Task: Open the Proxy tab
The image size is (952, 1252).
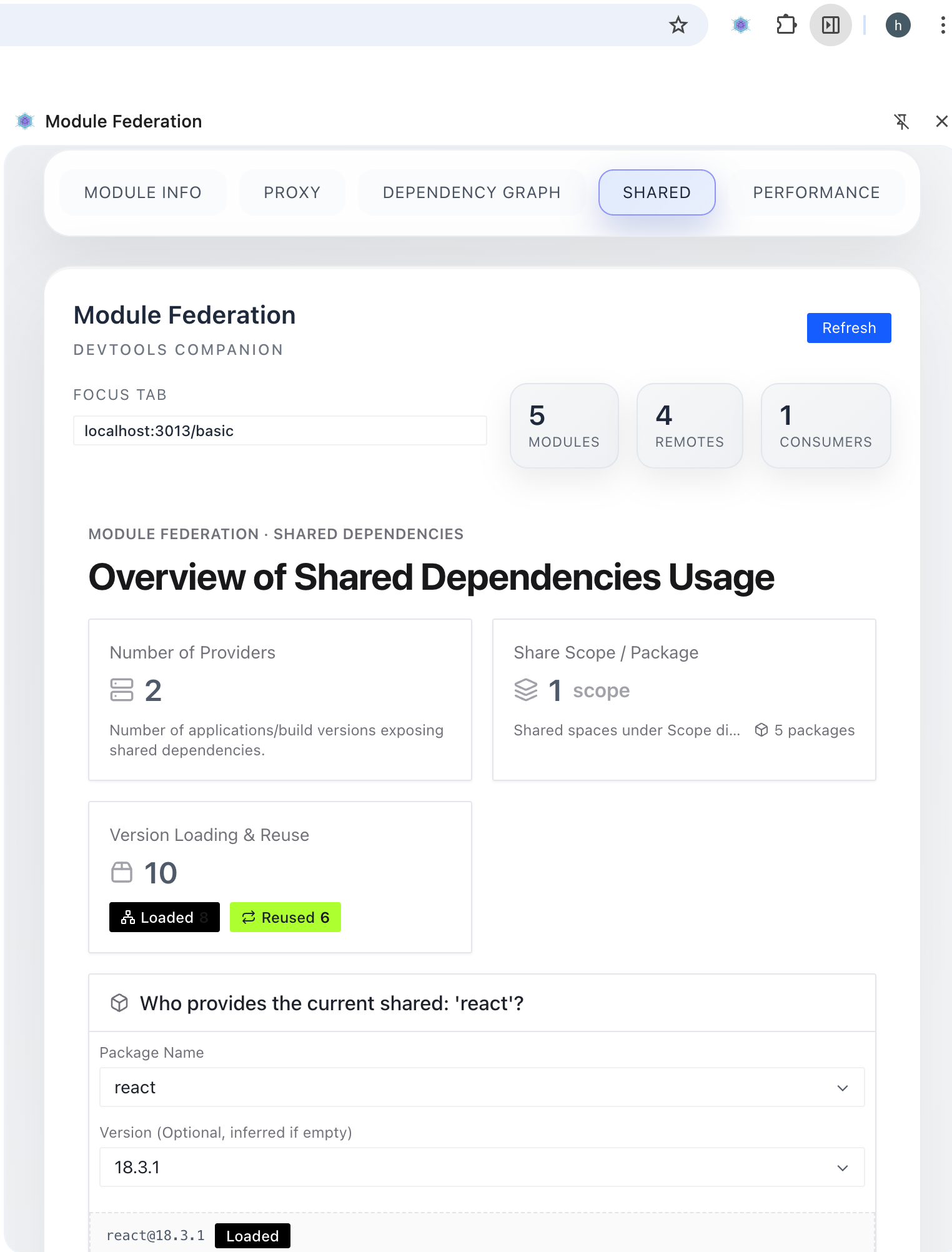Action: pyautogui.click(x=292, y=192)
